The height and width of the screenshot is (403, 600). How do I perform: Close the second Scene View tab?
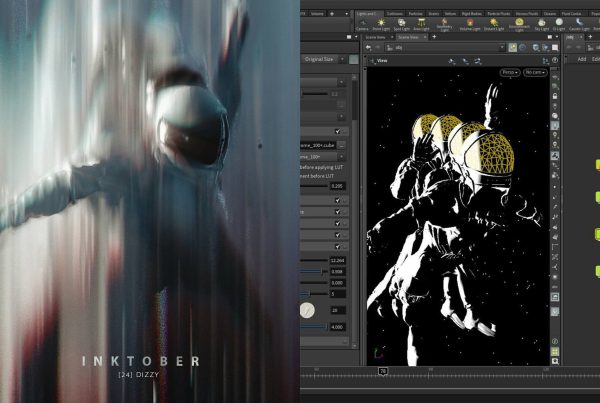click(x=425, y=37)
